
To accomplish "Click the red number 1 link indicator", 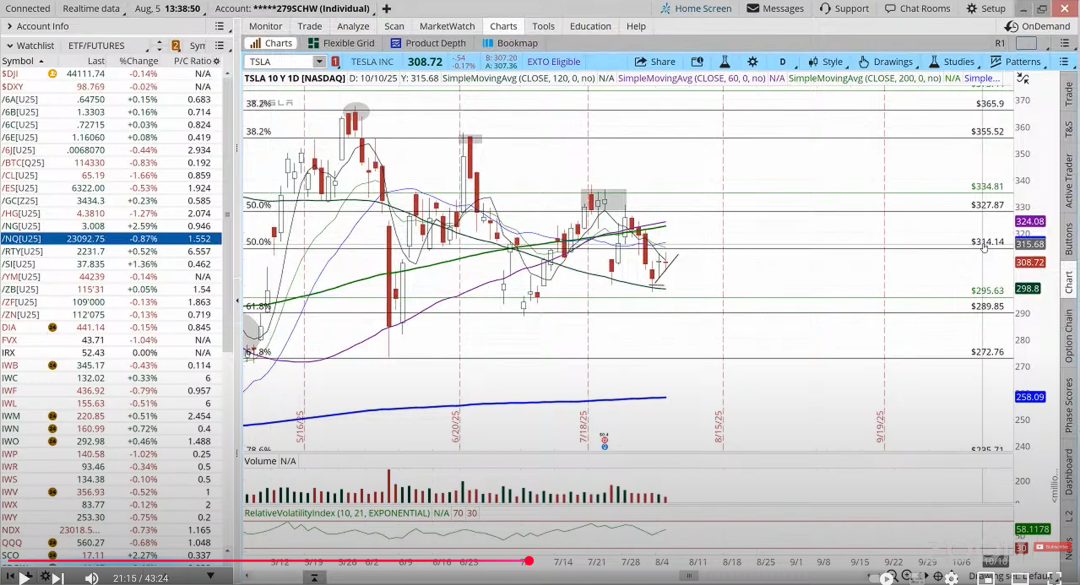I will (x=335, y=61).
